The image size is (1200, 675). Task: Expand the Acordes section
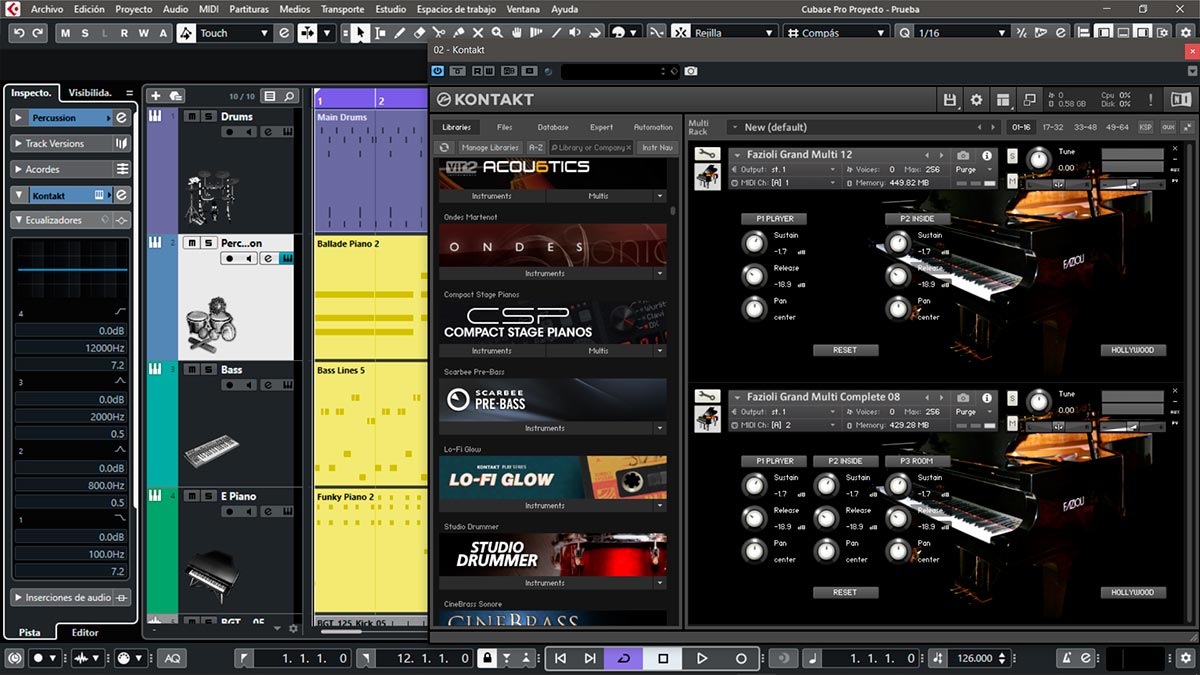pyautogui.click(x=19, y=169)
